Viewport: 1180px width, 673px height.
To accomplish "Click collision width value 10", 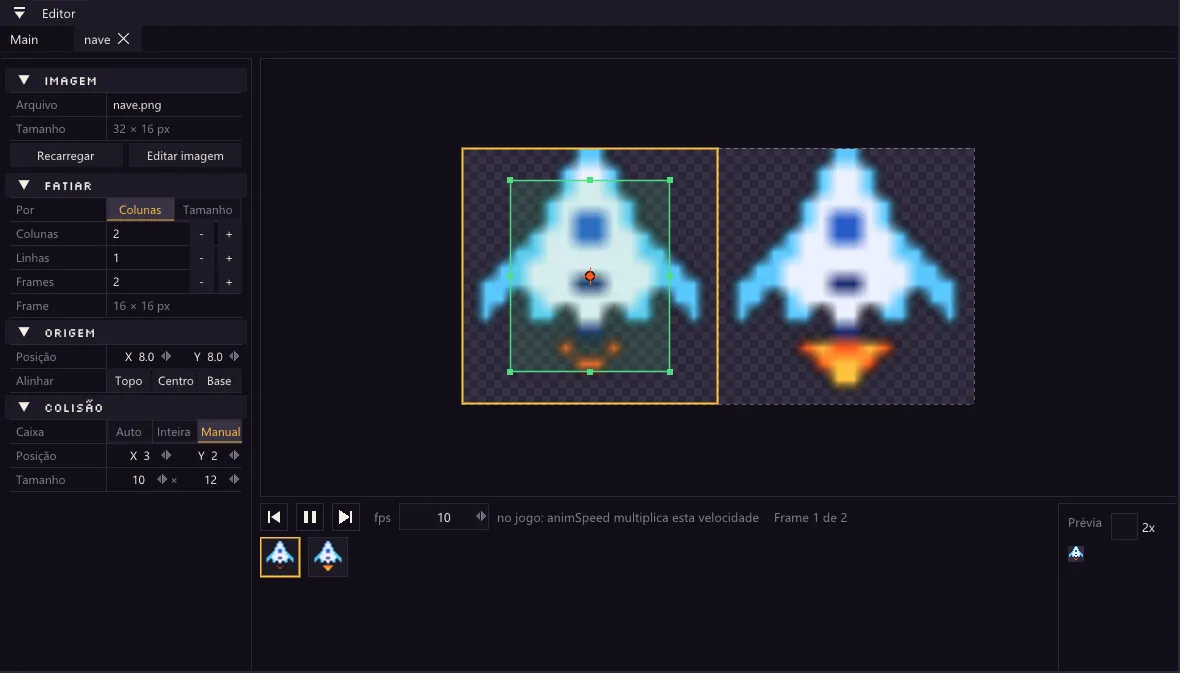I will 138,480.
